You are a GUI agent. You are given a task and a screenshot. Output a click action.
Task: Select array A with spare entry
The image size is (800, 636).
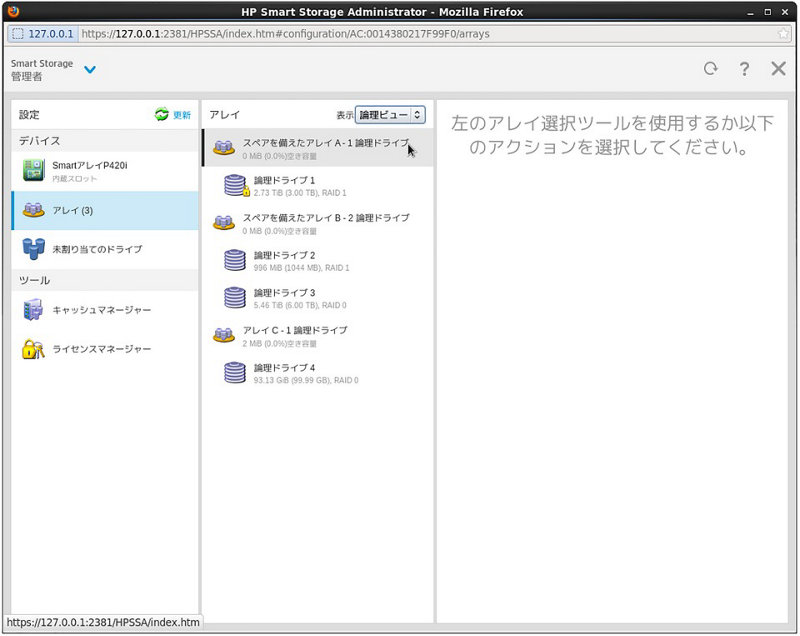(318, 148)
